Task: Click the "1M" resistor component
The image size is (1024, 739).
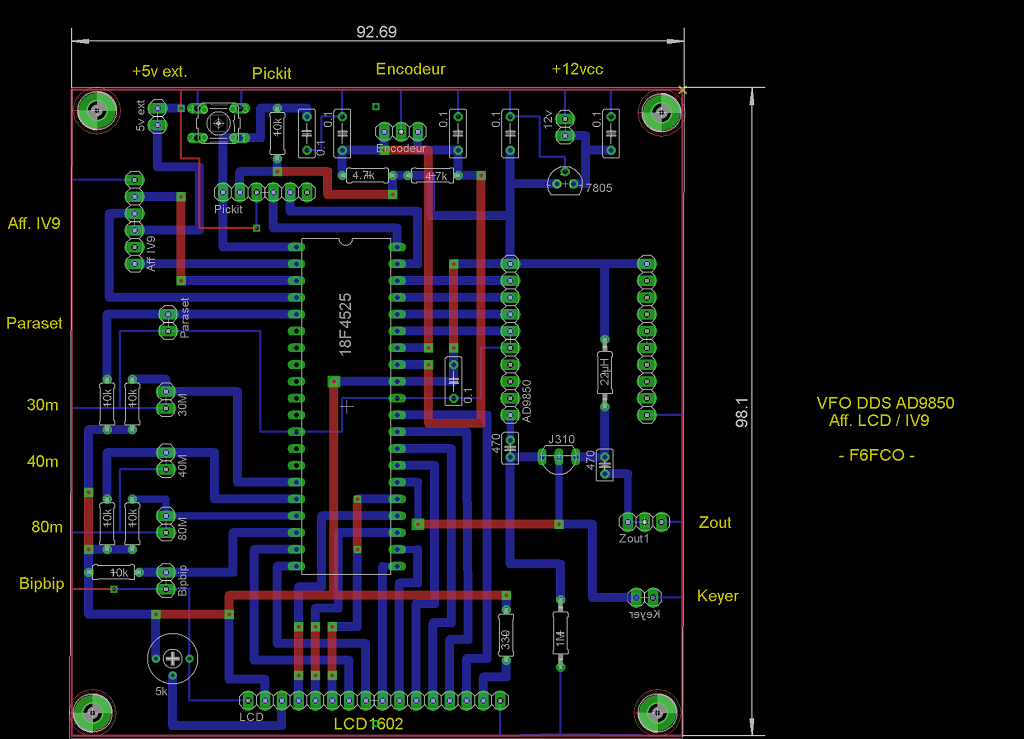Action: coord(560,634)
